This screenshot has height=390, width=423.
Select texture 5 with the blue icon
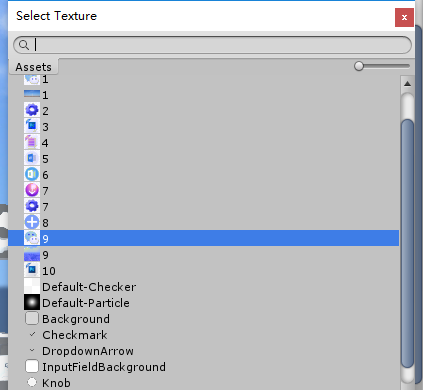point(203,159)
